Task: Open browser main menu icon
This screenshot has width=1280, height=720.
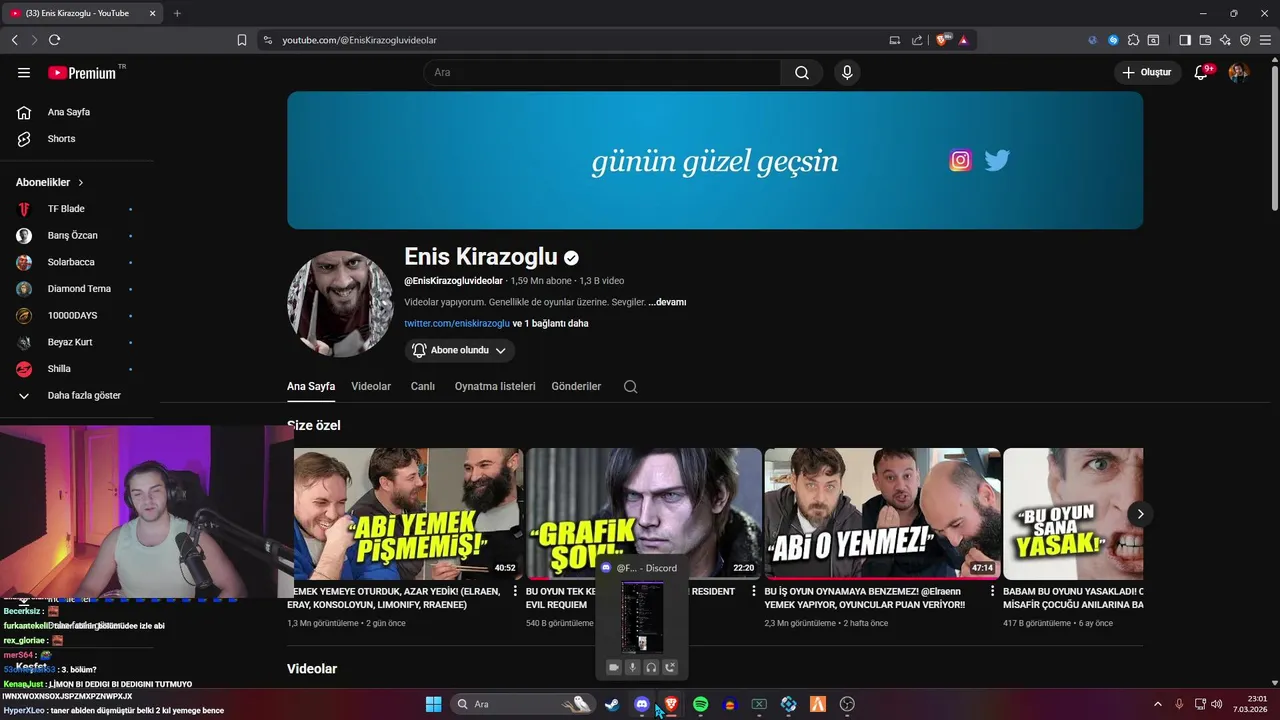Action: click(1265, 40)
